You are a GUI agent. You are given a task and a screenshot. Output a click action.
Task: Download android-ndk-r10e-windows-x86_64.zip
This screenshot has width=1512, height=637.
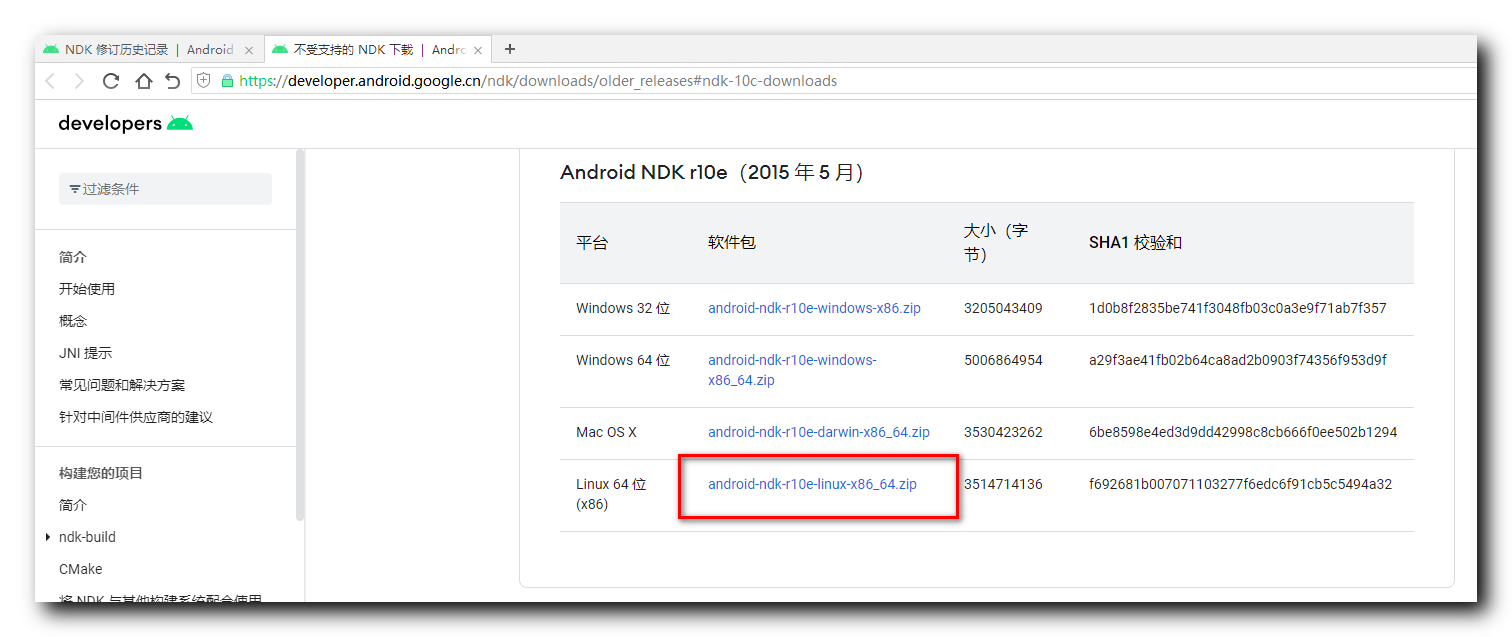(x=792, y=370)
